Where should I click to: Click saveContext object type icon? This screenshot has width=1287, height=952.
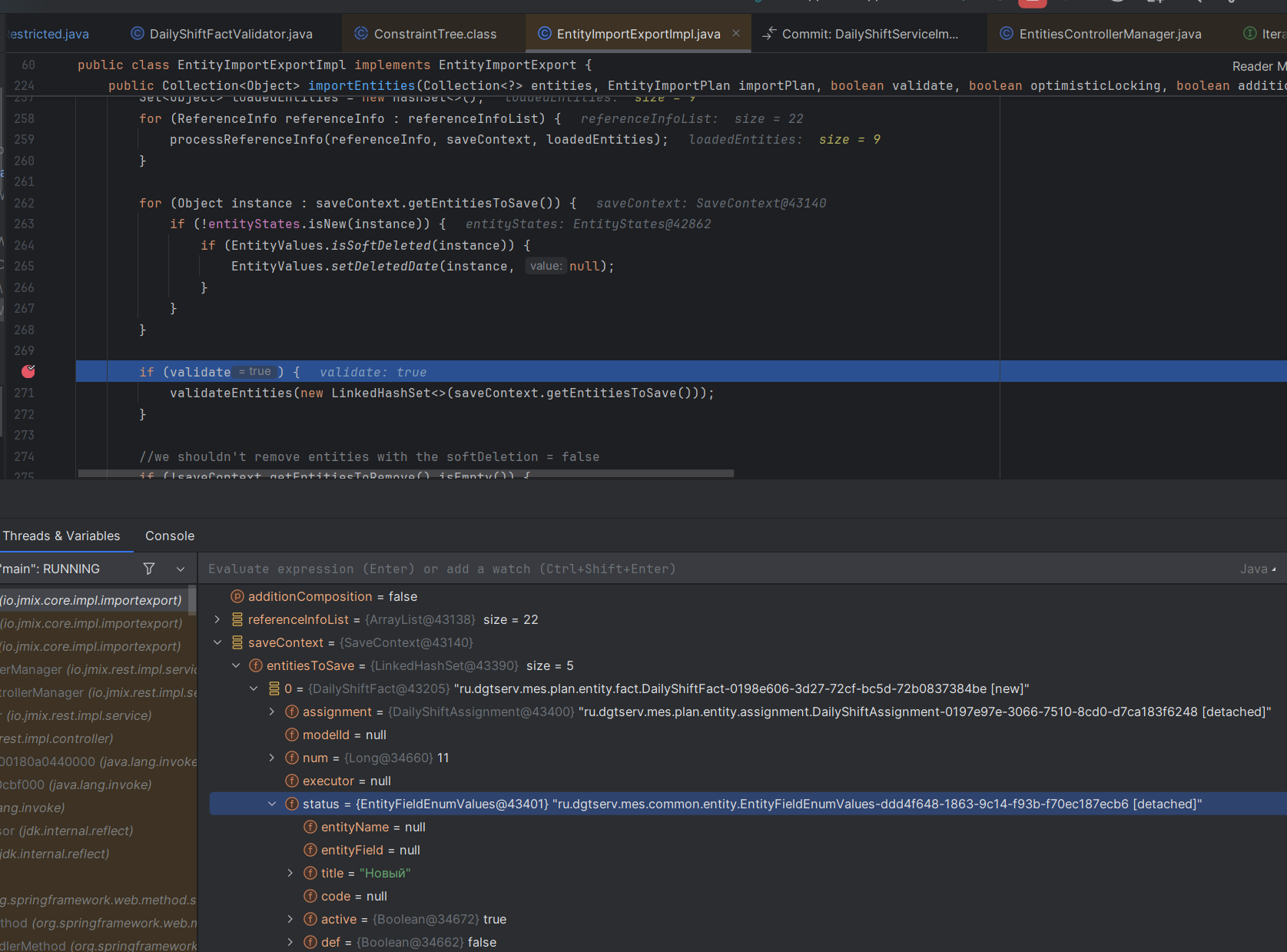[237, 642]
